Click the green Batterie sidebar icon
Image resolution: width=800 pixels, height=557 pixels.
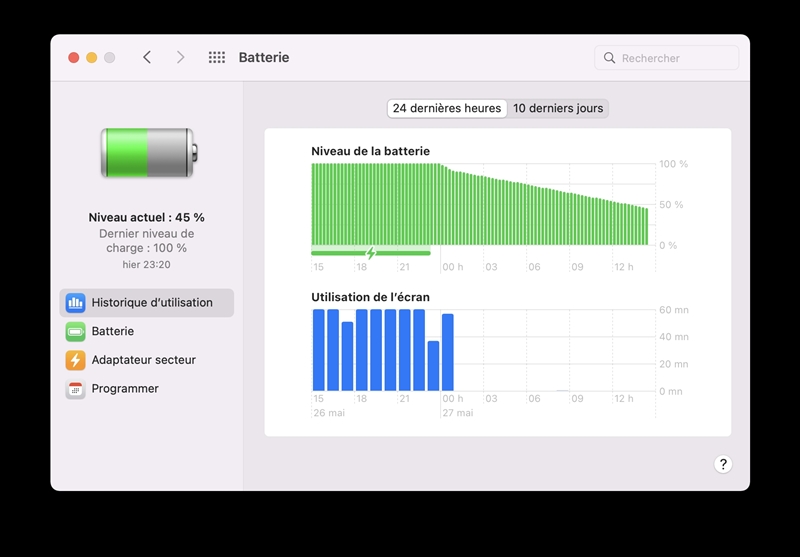pos(76,332)
